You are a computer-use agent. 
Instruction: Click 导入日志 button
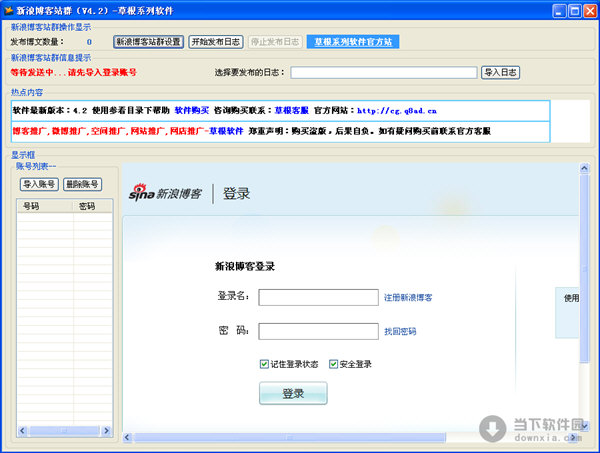click(x=500, y=72)
